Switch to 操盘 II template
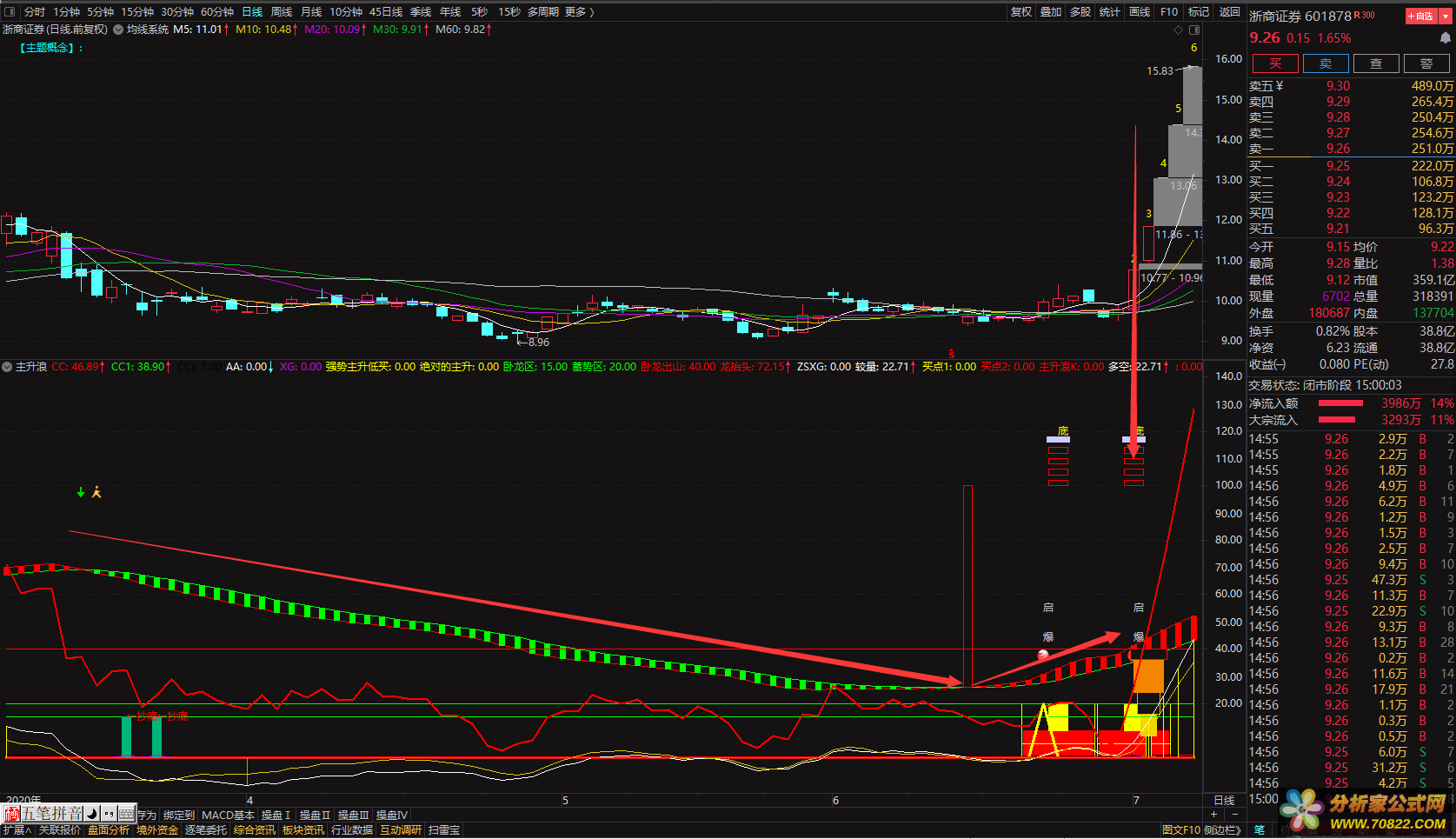 tap(315, 815)
